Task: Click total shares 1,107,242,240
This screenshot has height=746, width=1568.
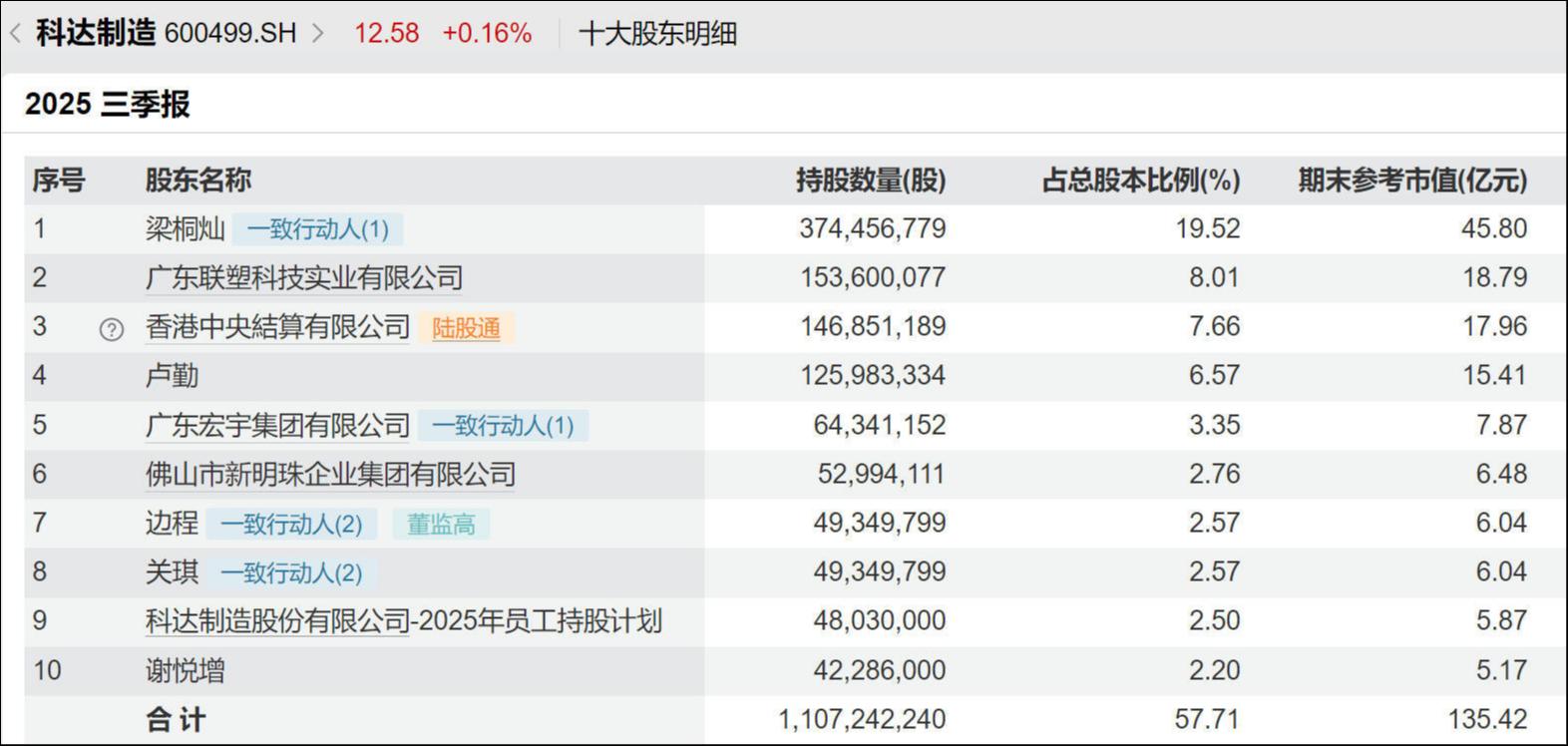Action: [x=862, y=718]
